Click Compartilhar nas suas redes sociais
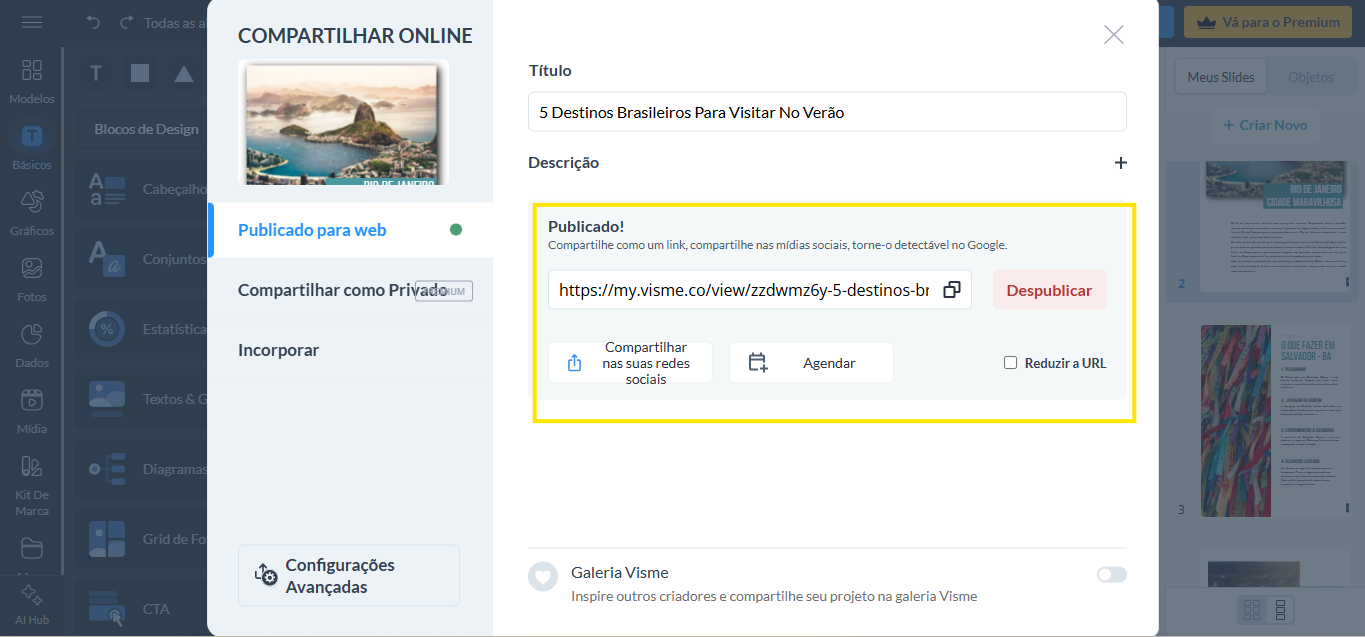1365x637 pixels. (630, 363)
